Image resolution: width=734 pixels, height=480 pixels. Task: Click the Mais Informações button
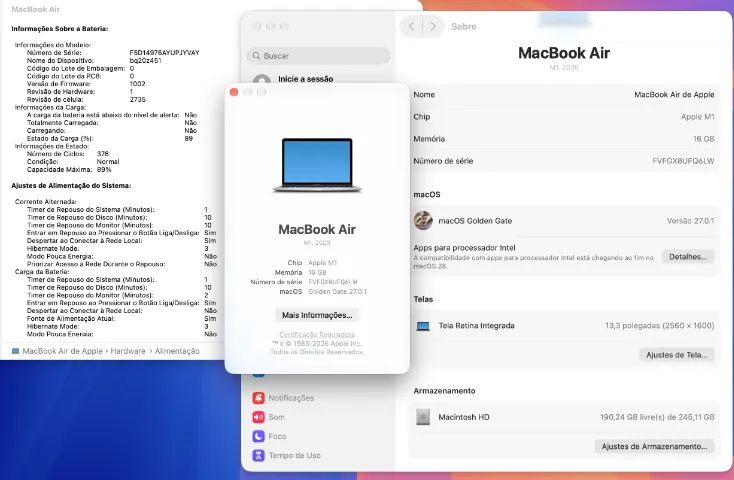317,315
